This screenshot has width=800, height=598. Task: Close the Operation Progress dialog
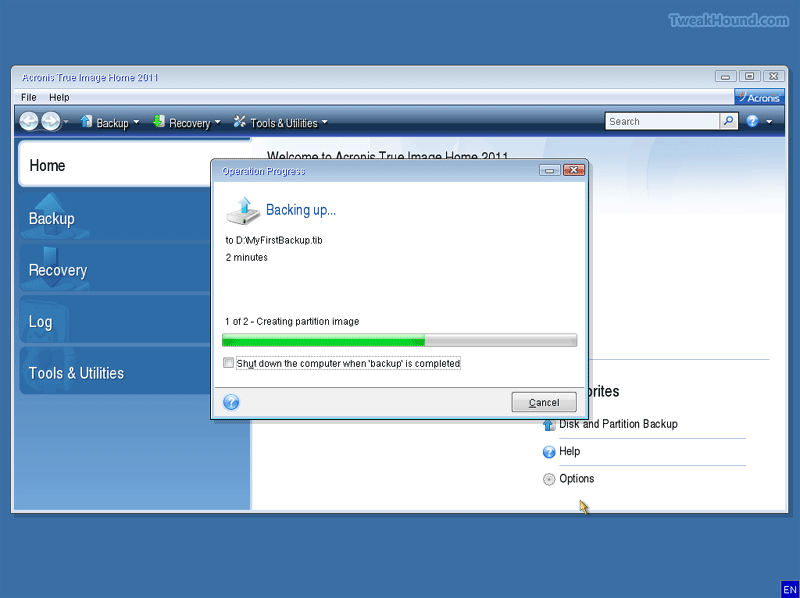click(573, 170)
